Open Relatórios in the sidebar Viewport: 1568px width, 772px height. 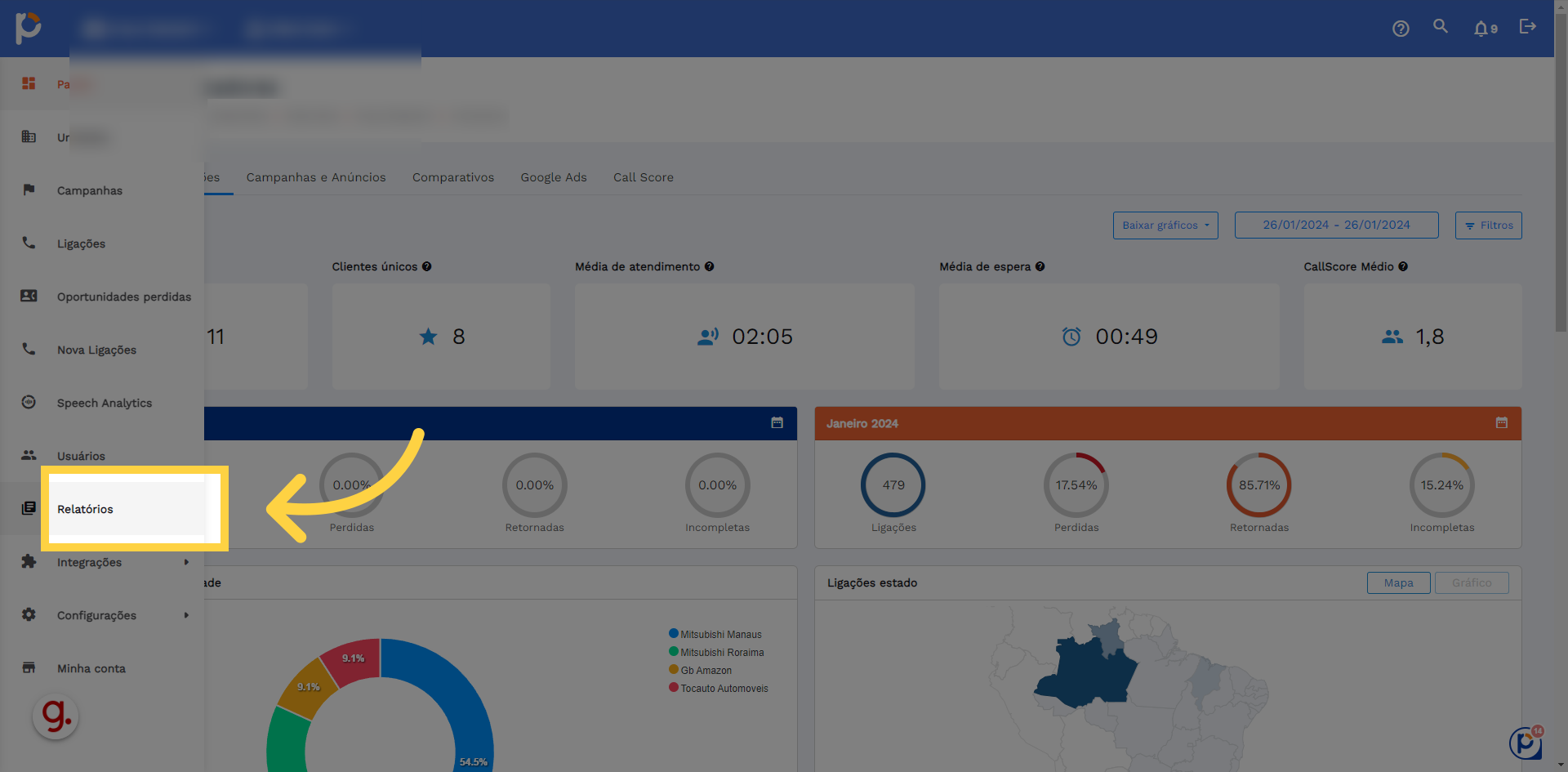click(x=85, y=509)
